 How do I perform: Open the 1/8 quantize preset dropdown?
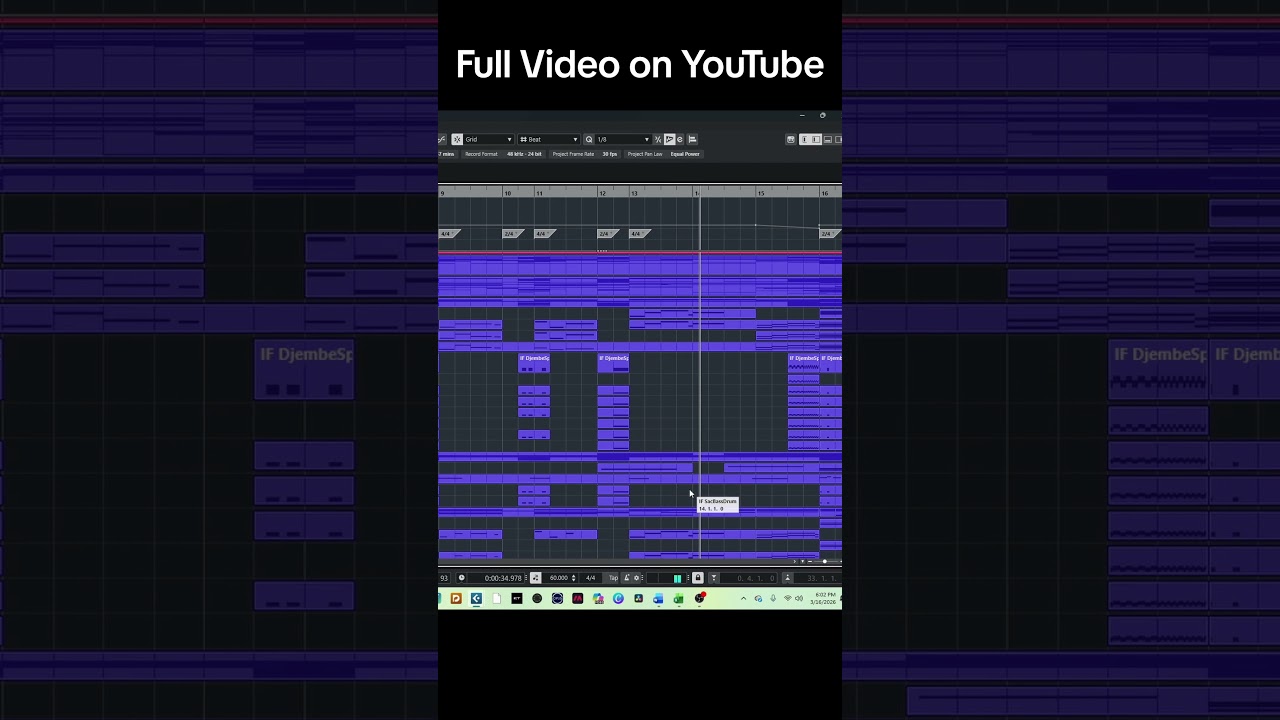click(623, 139)
